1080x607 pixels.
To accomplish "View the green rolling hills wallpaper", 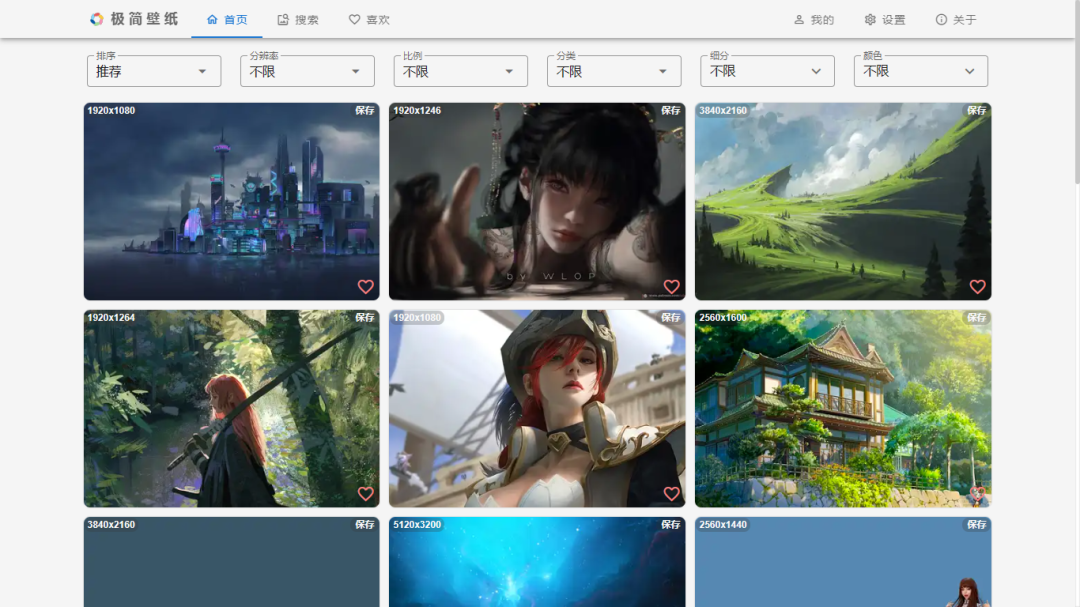I will tap(843, 201).
